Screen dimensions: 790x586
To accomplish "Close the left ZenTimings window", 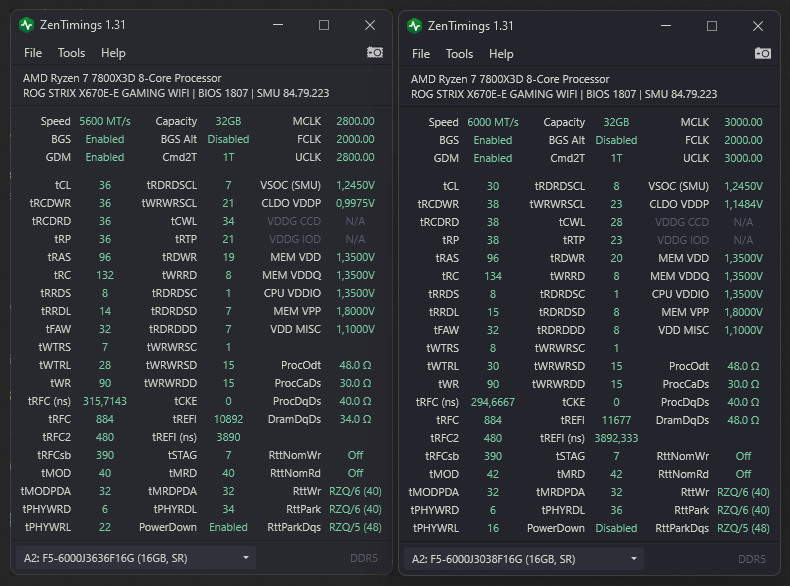I will coord(370,25).
